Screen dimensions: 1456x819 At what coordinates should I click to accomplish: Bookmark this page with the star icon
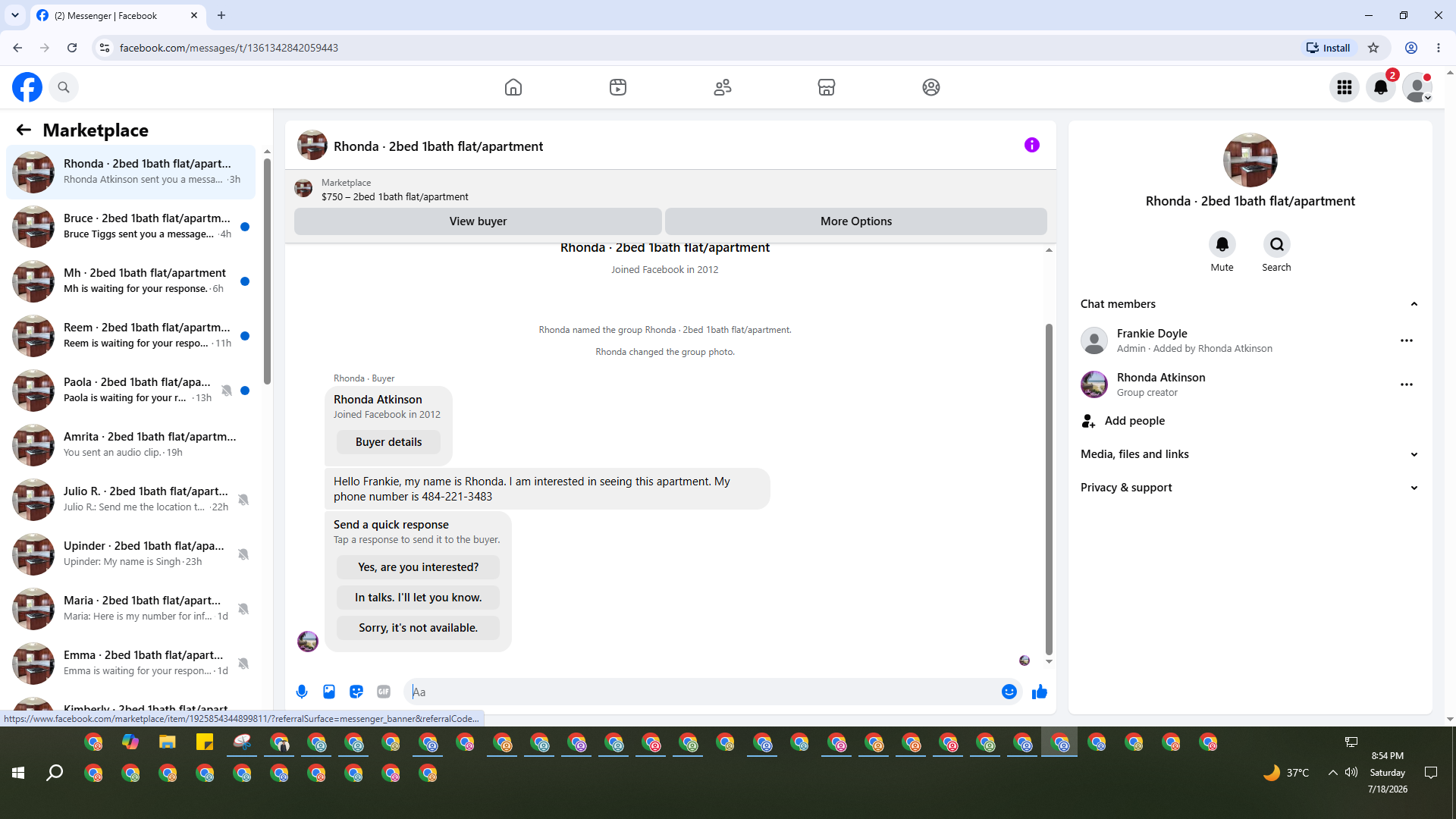coord(1373,48)
